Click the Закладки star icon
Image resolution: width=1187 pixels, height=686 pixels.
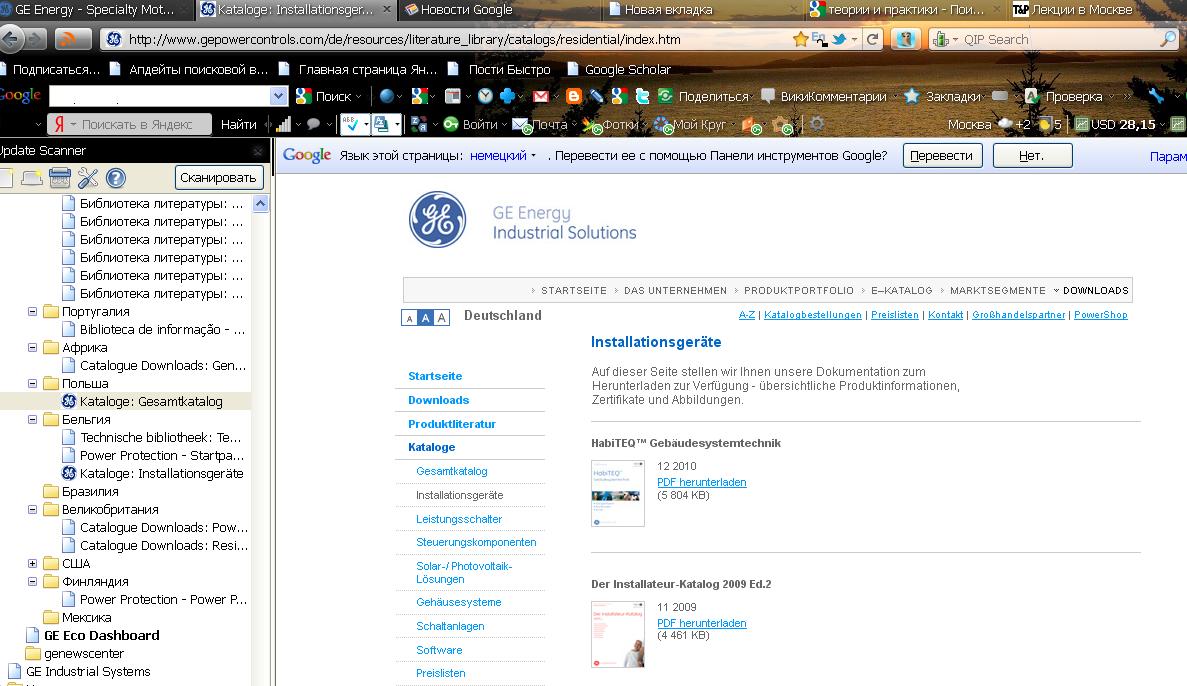coord(912,96)
